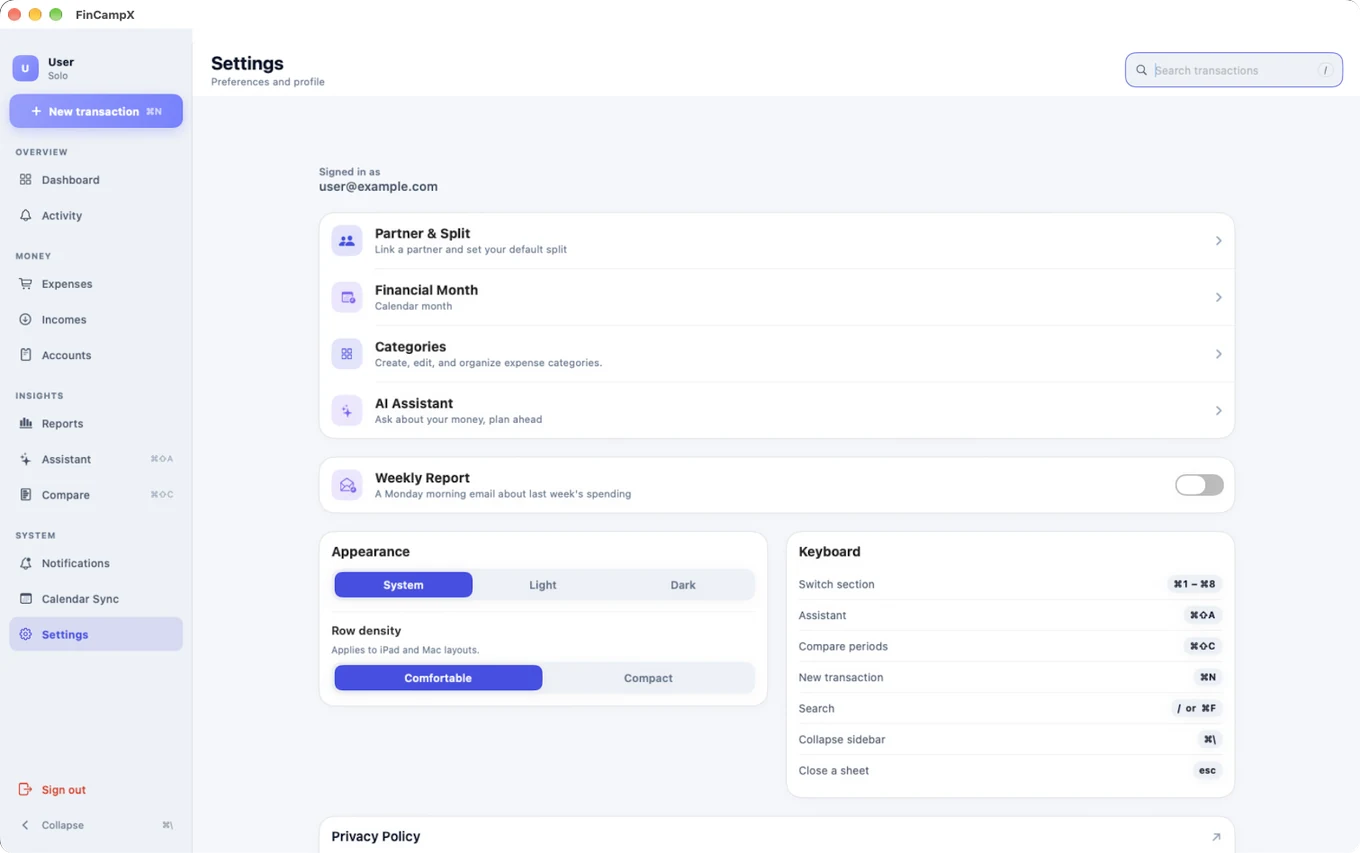Focus the Search transactions field
This screenshot has height=853, width=1360.
(1234, 70)
